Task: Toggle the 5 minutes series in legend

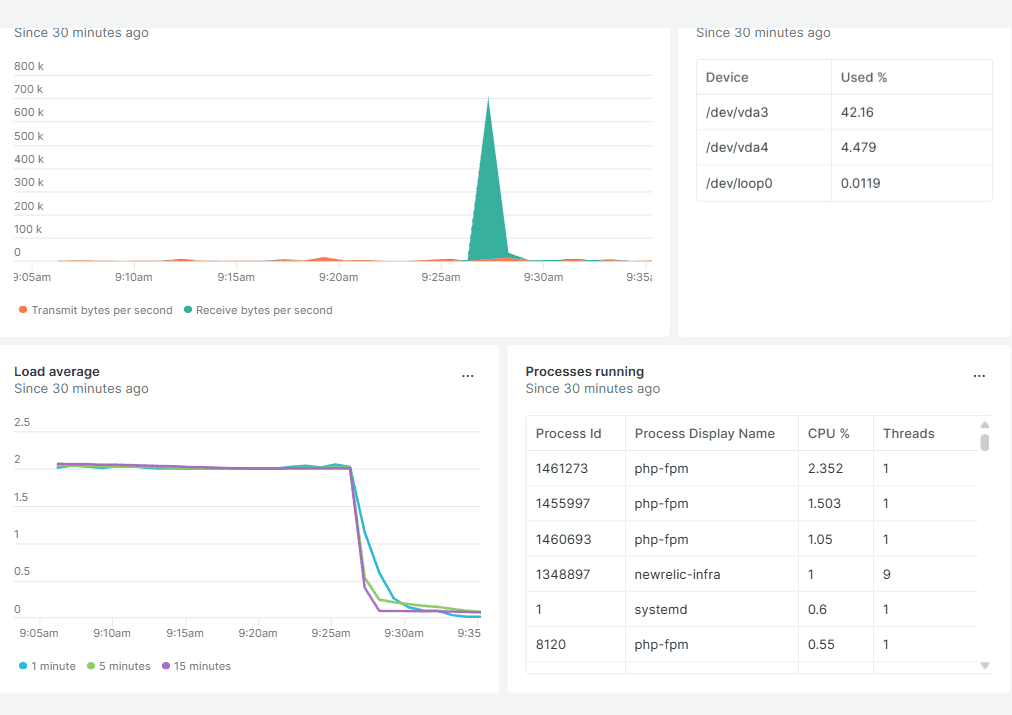Action: click(x=120, y=666)
